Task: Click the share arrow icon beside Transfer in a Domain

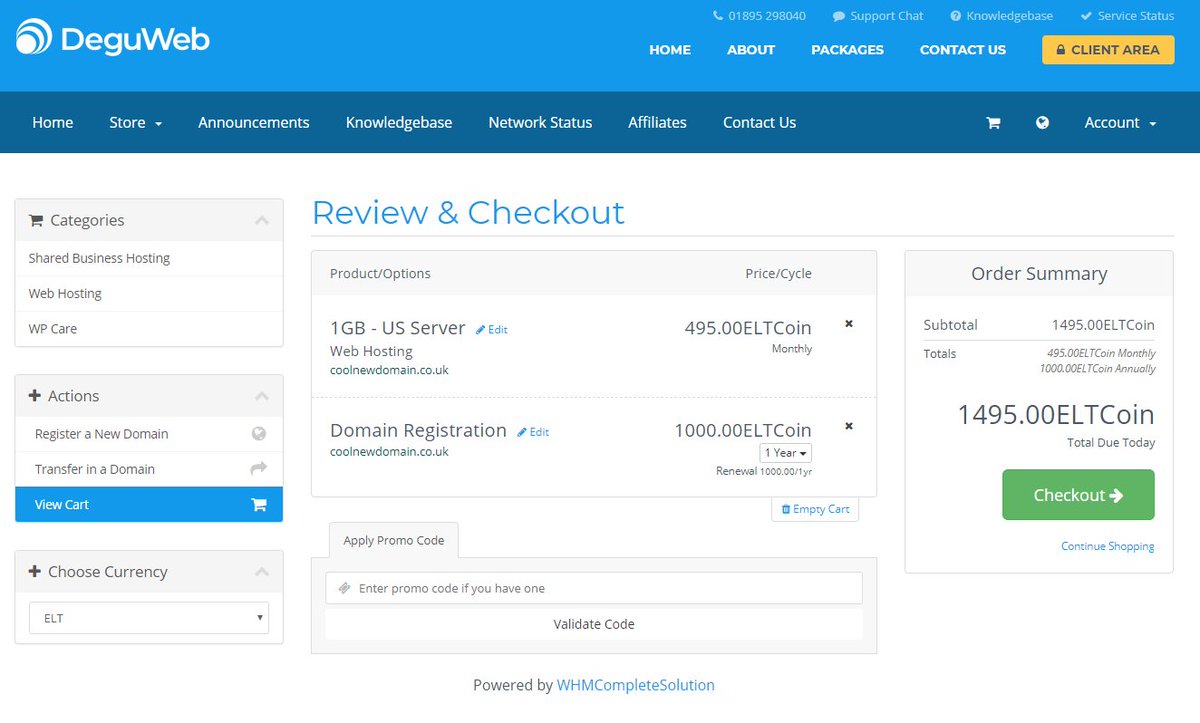Action: click(259, 468)
